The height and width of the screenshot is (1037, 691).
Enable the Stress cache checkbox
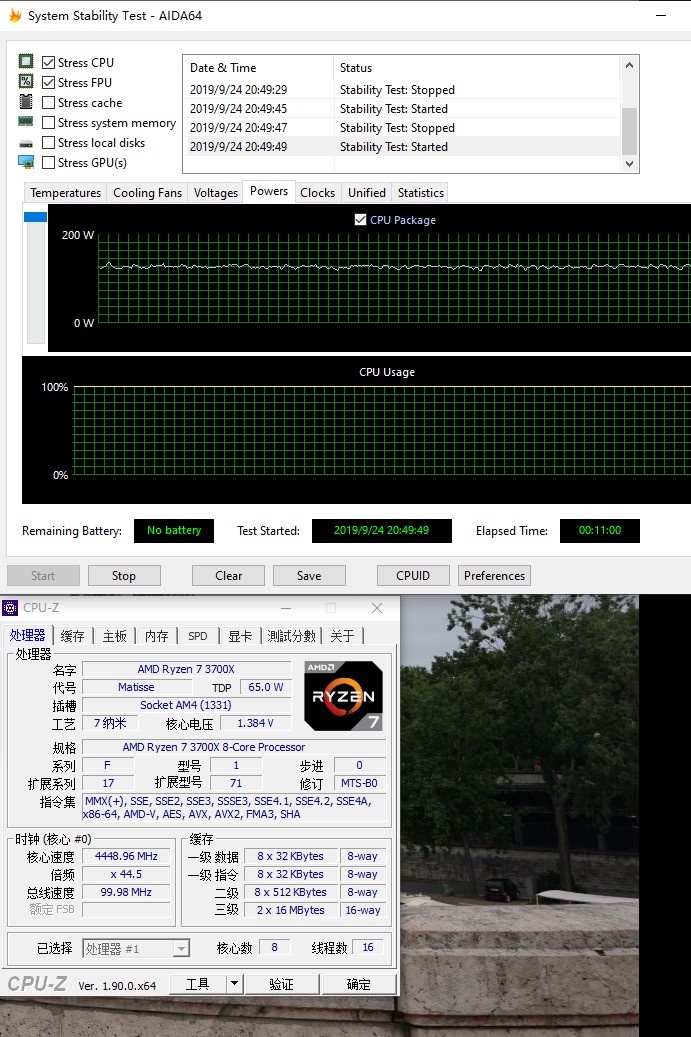(48, 103)
